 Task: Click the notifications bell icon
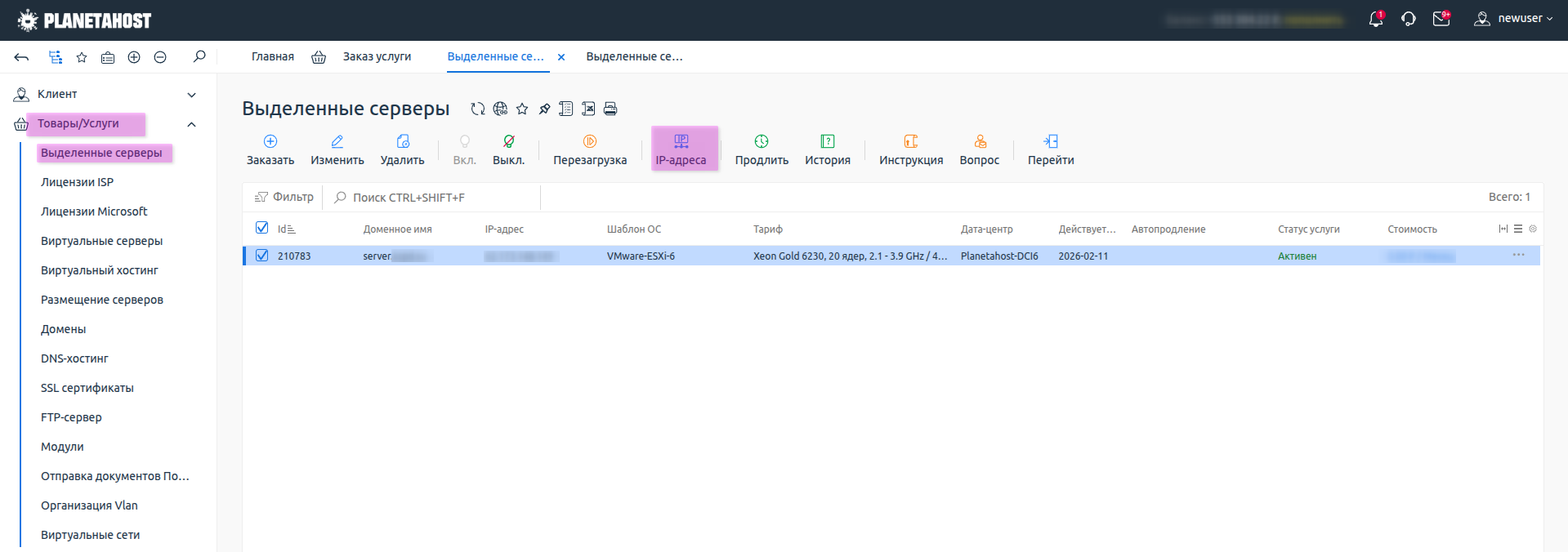[x=1376, y=20]
